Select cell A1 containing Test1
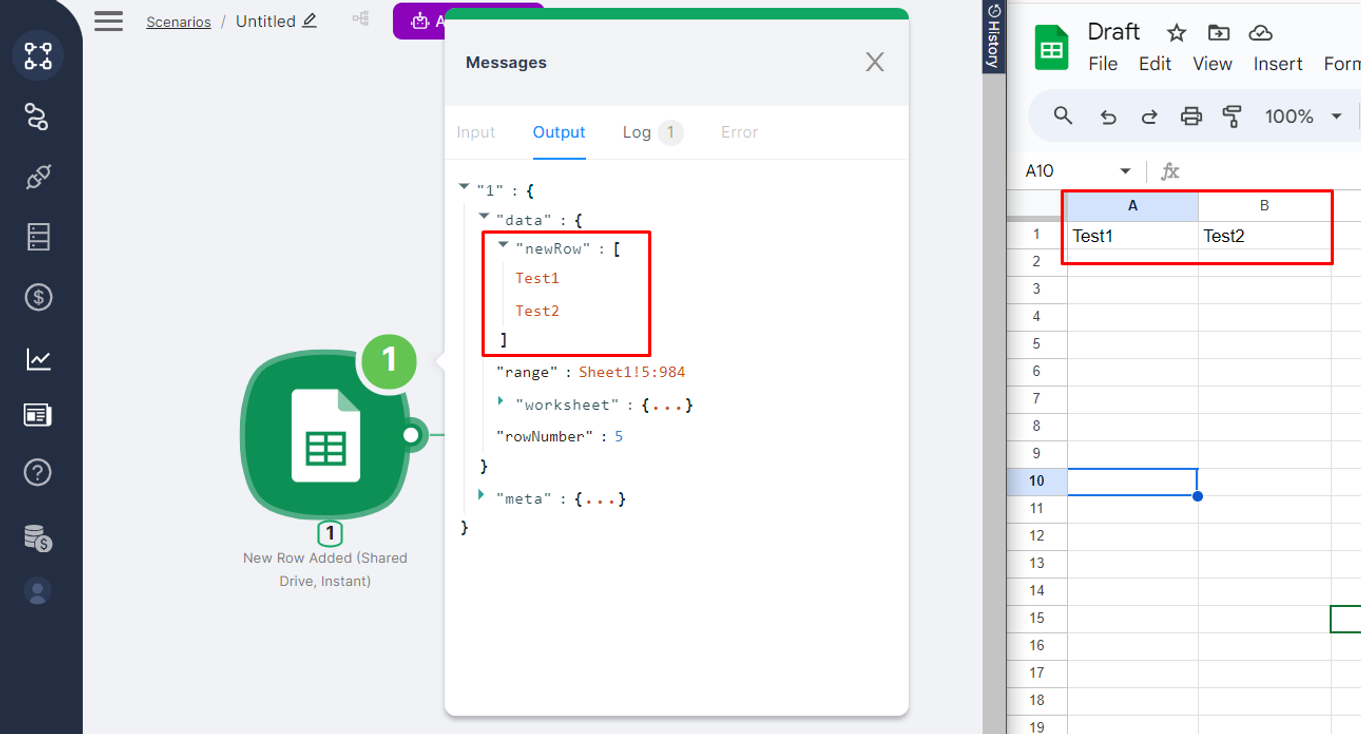The height and width of the screenshot is (734, 1361). pos(1131,236)
